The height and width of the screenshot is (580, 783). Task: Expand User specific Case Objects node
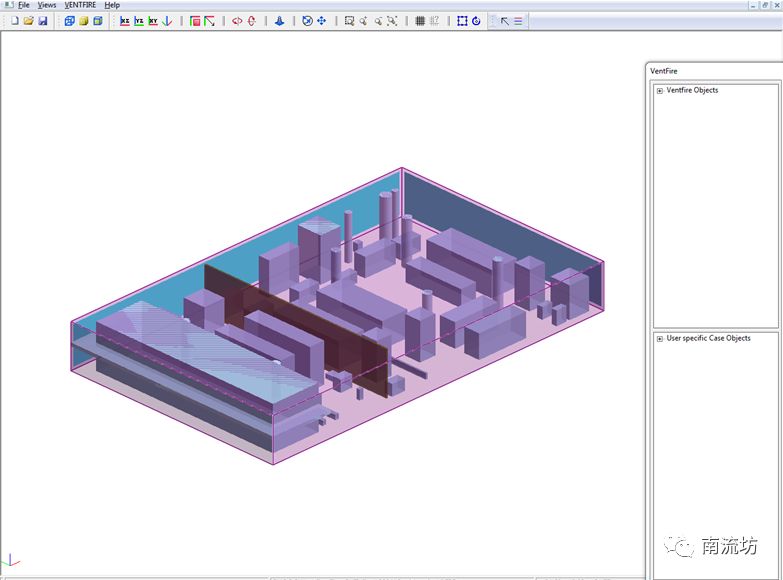(x=660, y=339)
